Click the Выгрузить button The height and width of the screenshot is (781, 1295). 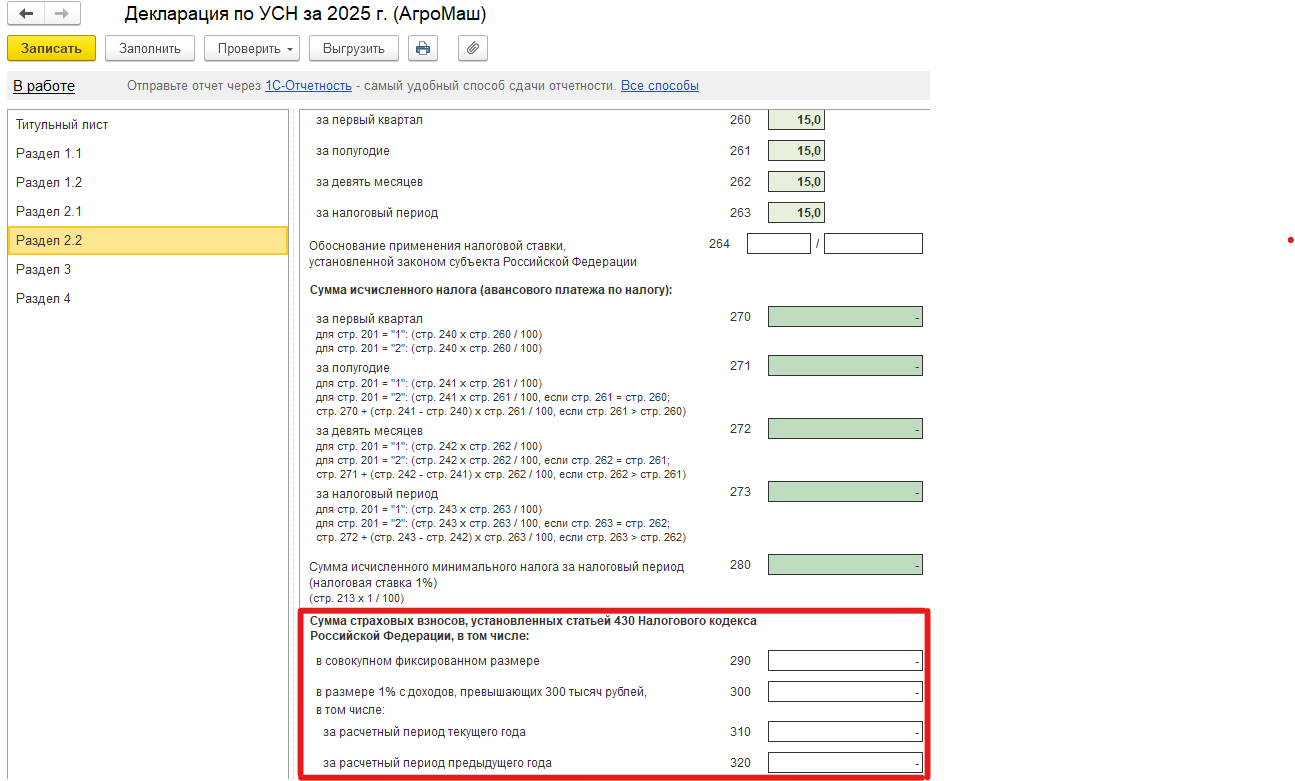tap(354, 48)
